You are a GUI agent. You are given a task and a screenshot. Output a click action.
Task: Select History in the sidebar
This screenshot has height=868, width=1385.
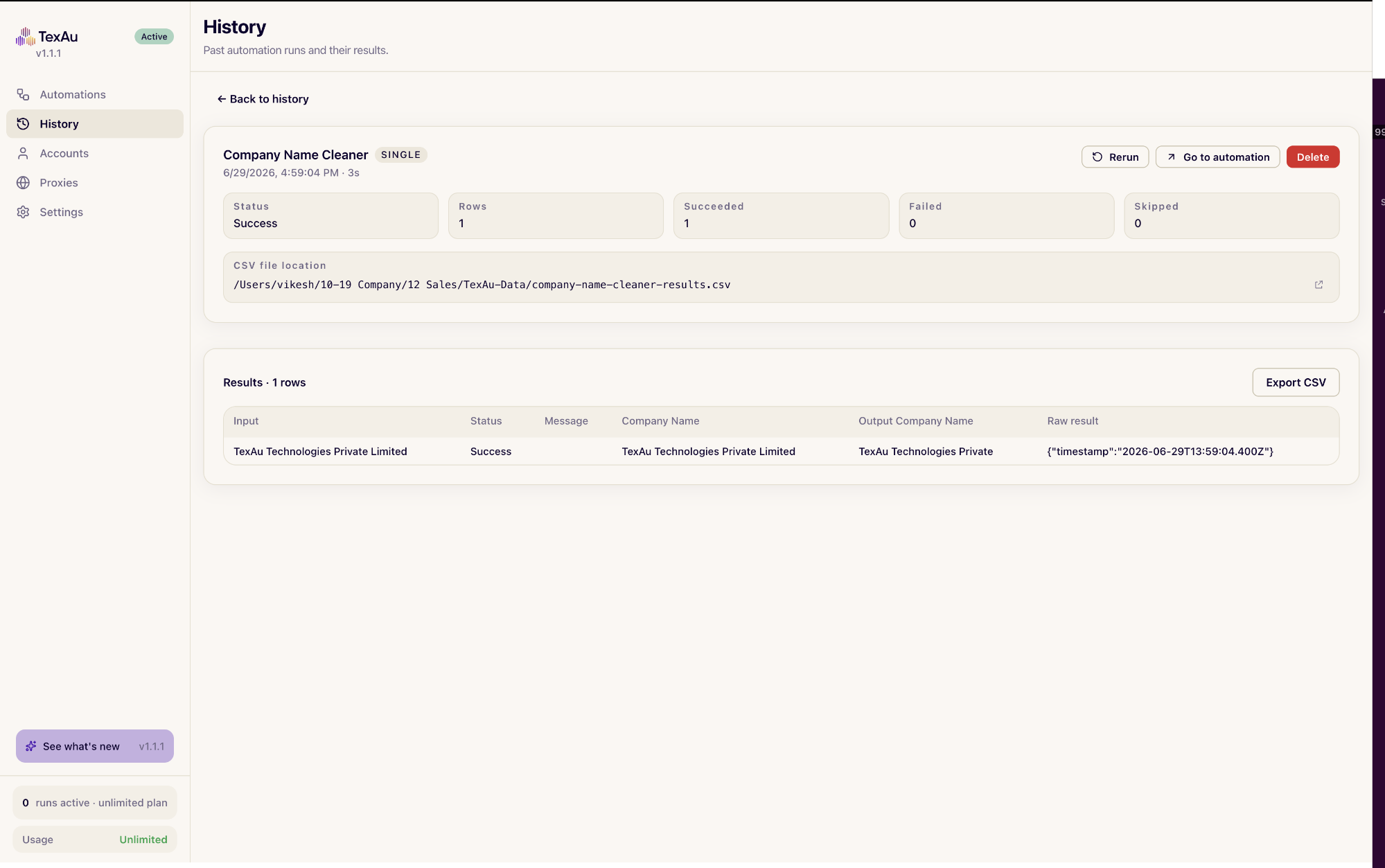(95, 124)
